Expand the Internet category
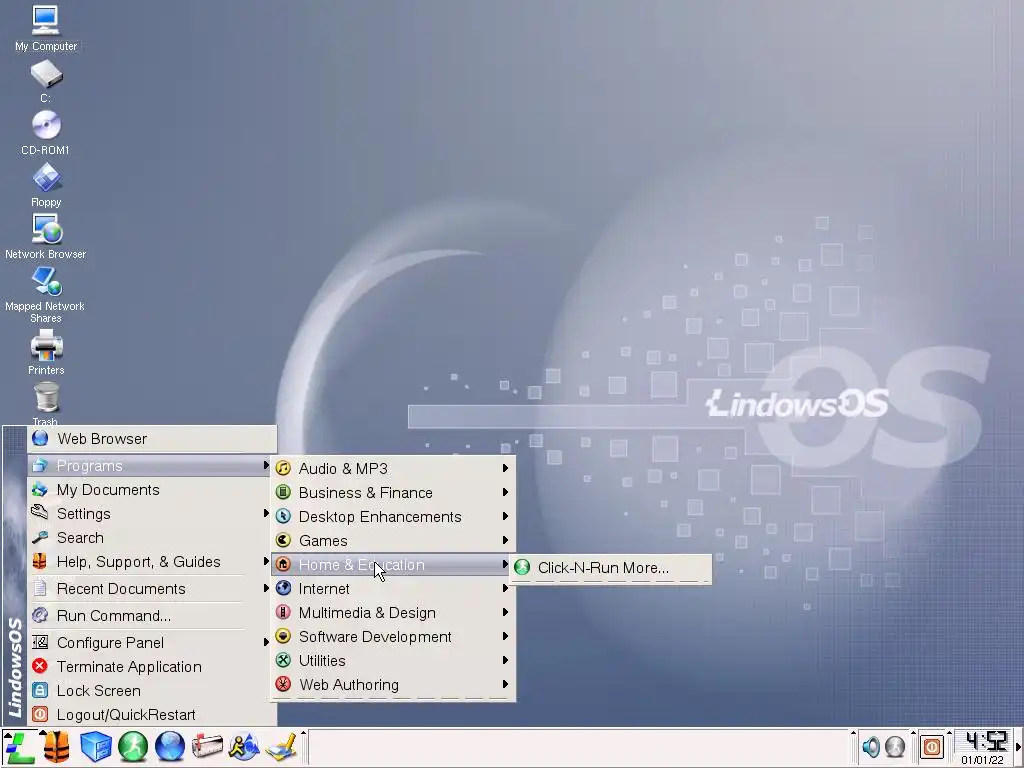The image size is (1024, 768). click(392, 589)
